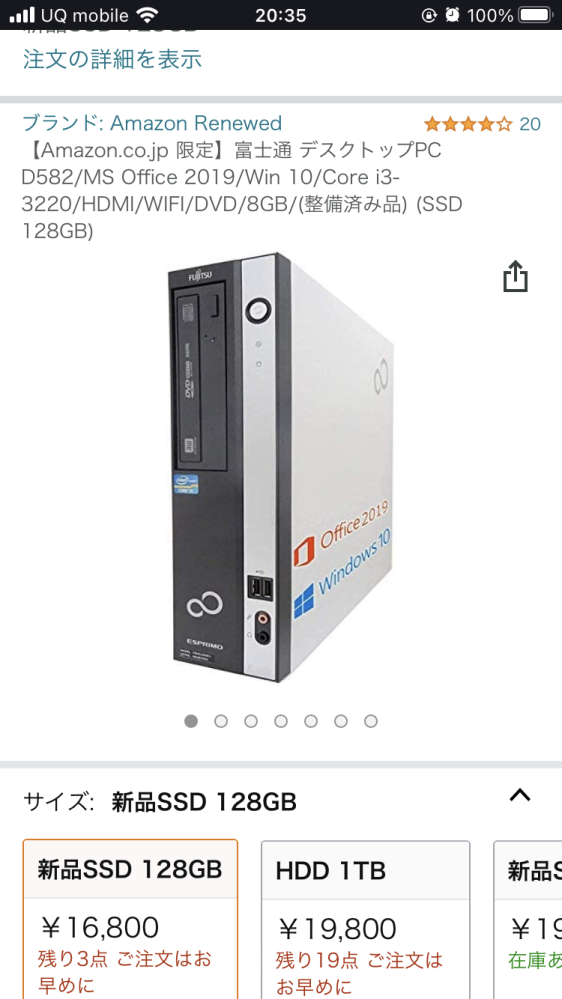
Task: Select the HDD 1TB size option
Action: pyautogui.click(x=366, y=919)
